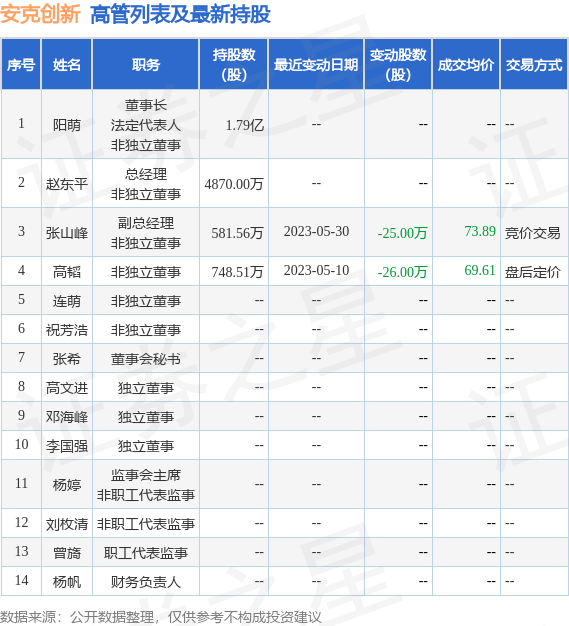Click the -26.00万 change value
Image resolution: width=569 pixels, height=626 pixels.
pyautogui.click(x=402, y=271)
